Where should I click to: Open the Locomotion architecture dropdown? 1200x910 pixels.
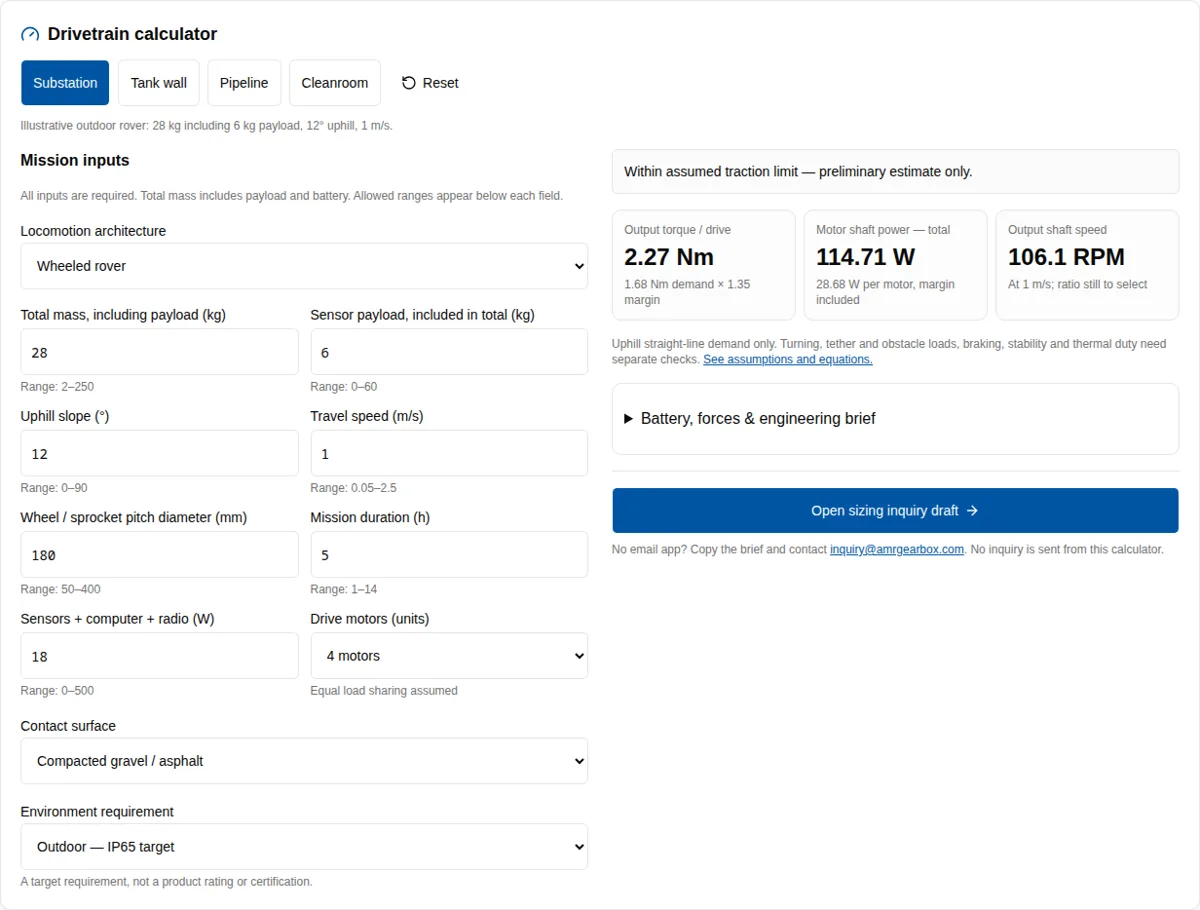click(304, 266)
